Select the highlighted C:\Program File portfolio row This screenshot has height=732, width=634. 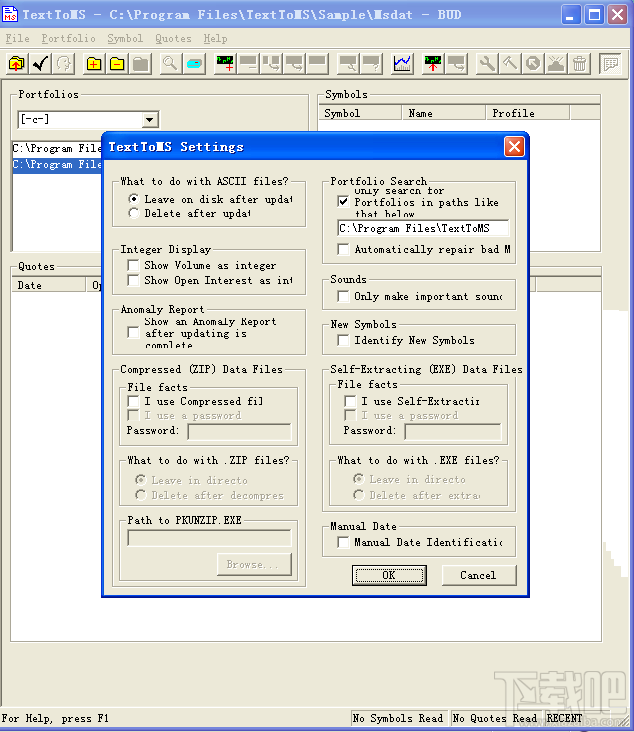click(x=57, y=164)
